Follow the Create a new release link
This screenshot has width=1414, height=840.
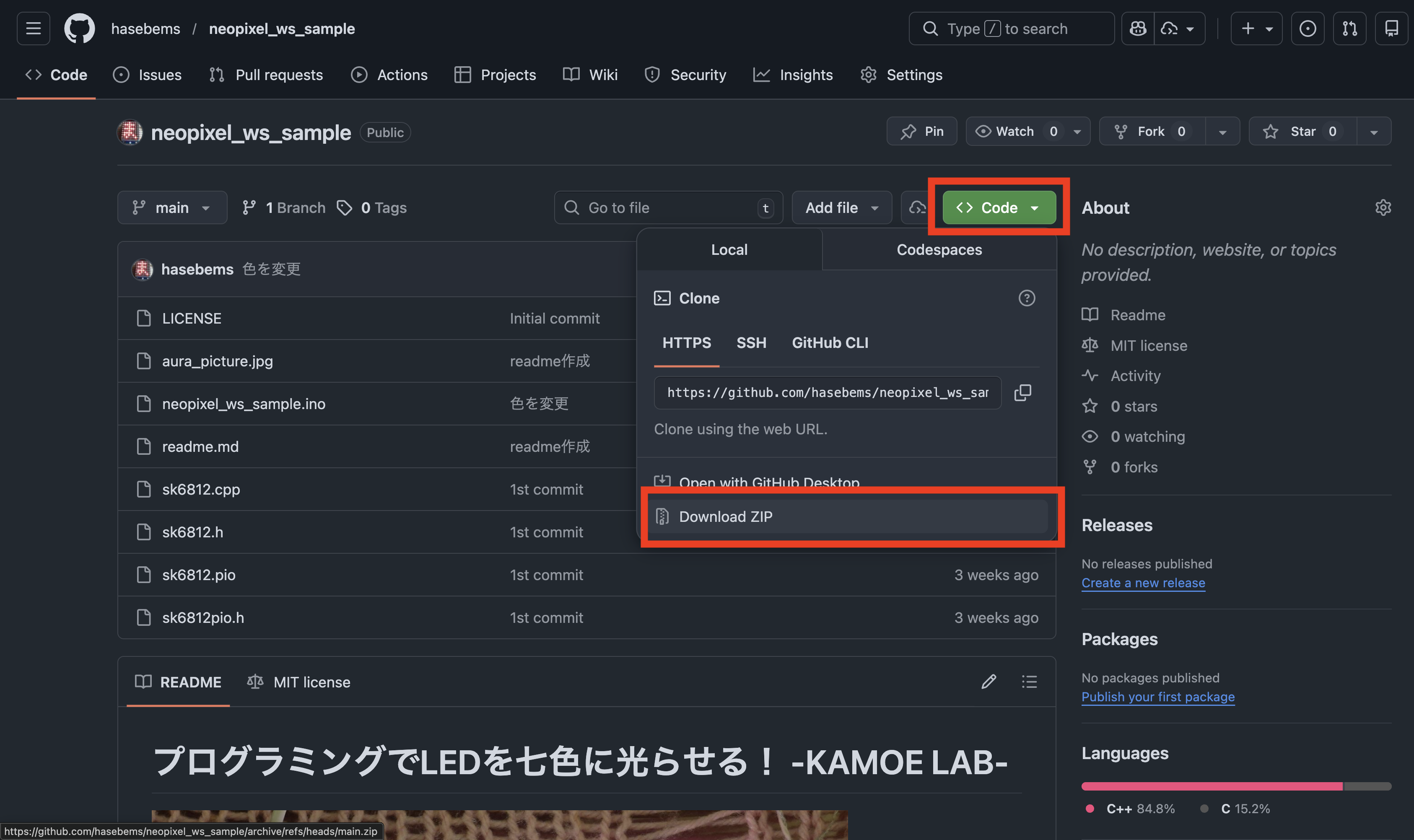coord(1143,583)
